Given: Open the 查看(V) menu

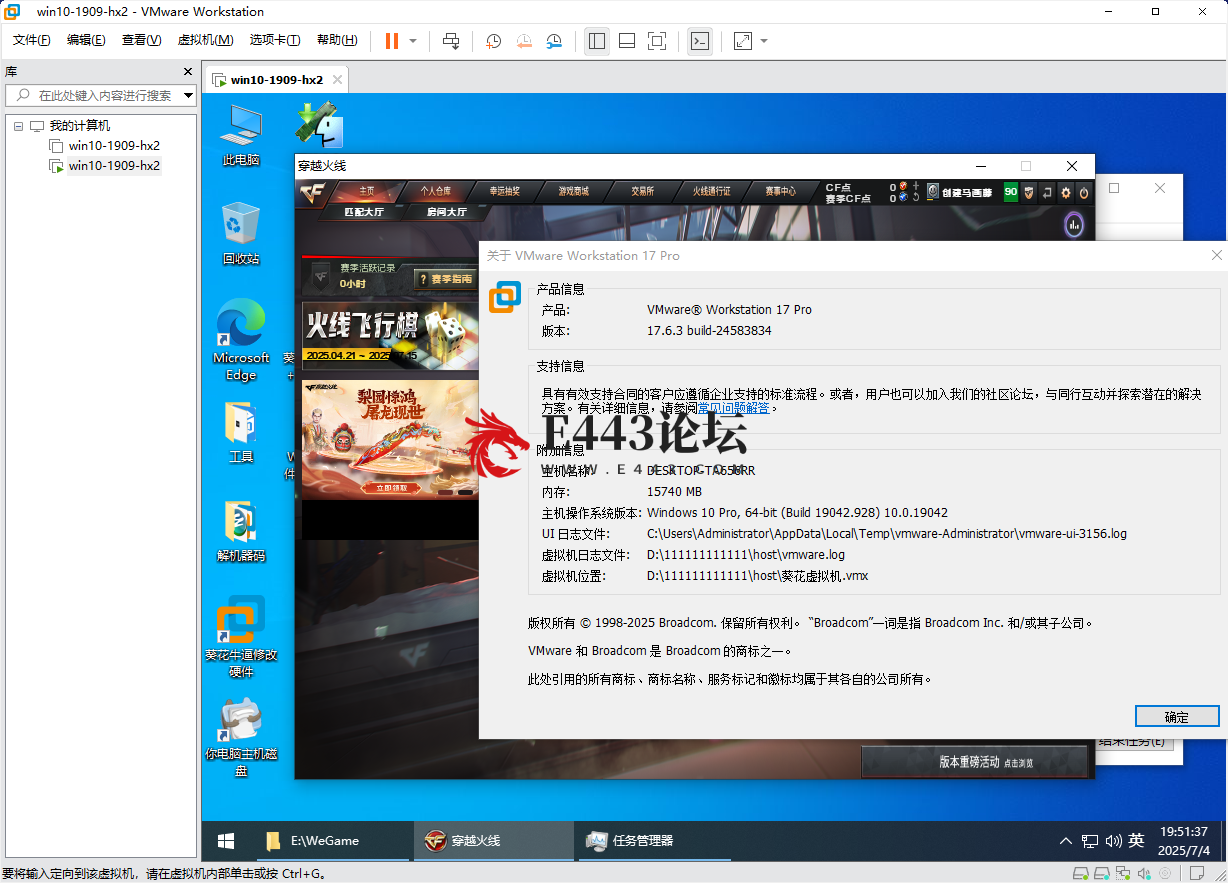Looking at the screenshot, I should (141, 40).
